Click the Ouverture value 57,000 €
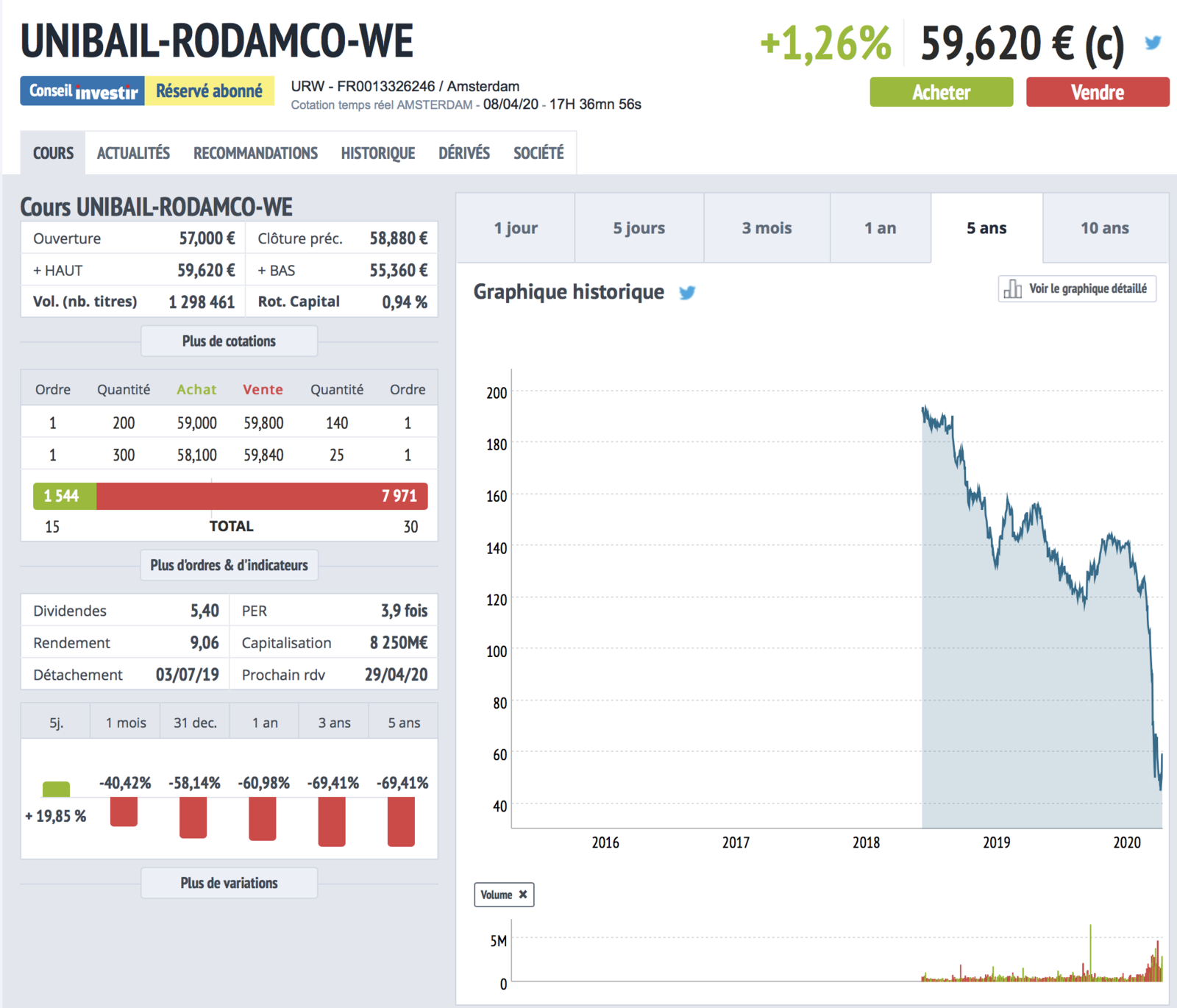1177x1008 pixels. (x=207, y=238)
